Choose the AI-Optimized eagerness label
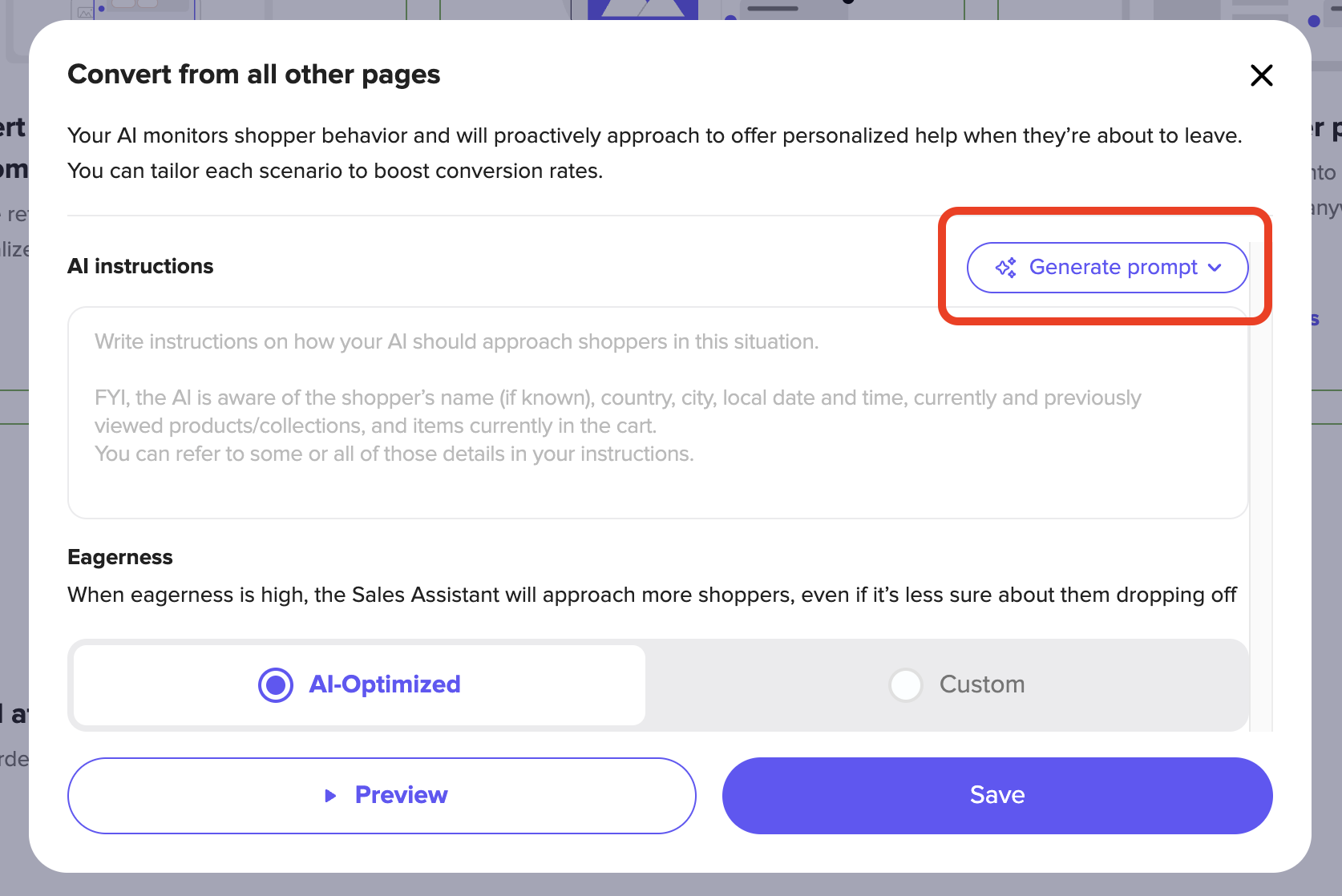1342x896 pixels. pos(385,684)
